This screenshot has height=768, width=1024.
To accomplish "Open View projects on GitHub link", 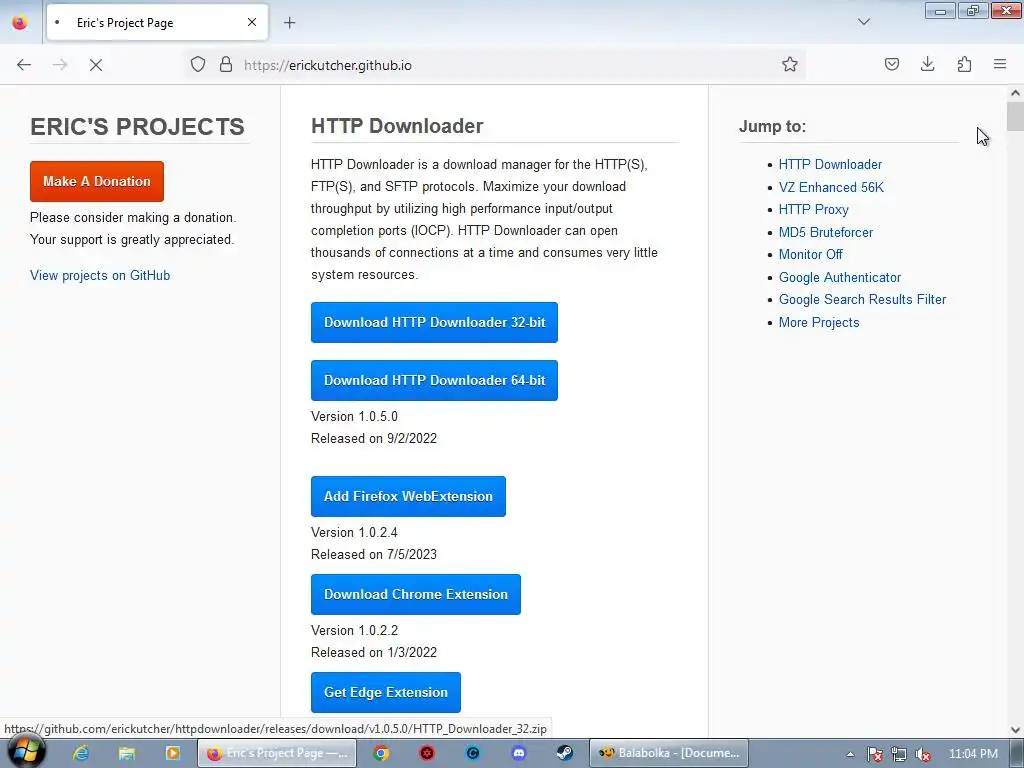I will [100, 276].
